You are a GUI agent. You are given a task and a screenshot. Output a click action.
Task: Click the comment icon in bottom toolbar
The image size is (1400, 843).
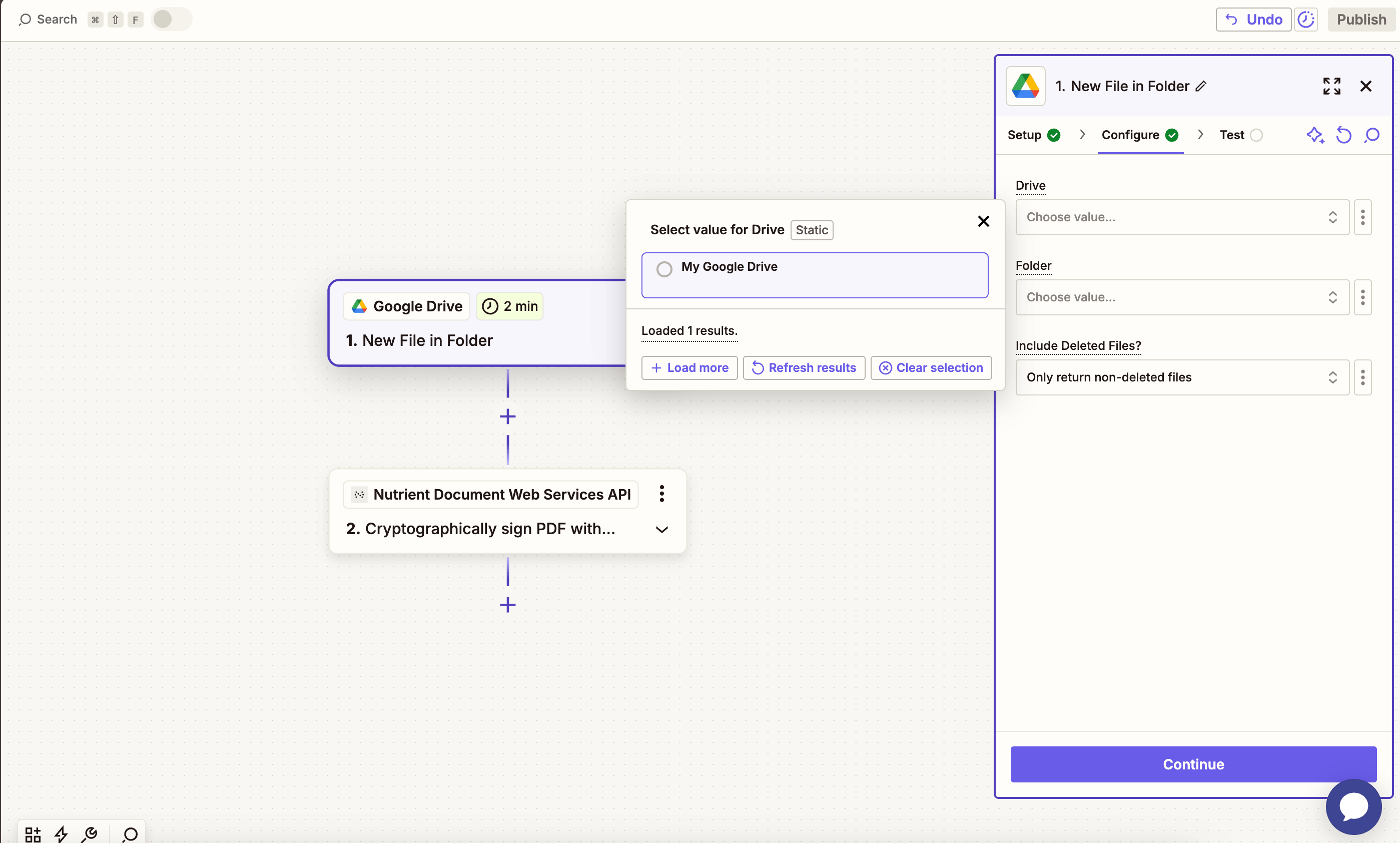(x=130, y=834)
